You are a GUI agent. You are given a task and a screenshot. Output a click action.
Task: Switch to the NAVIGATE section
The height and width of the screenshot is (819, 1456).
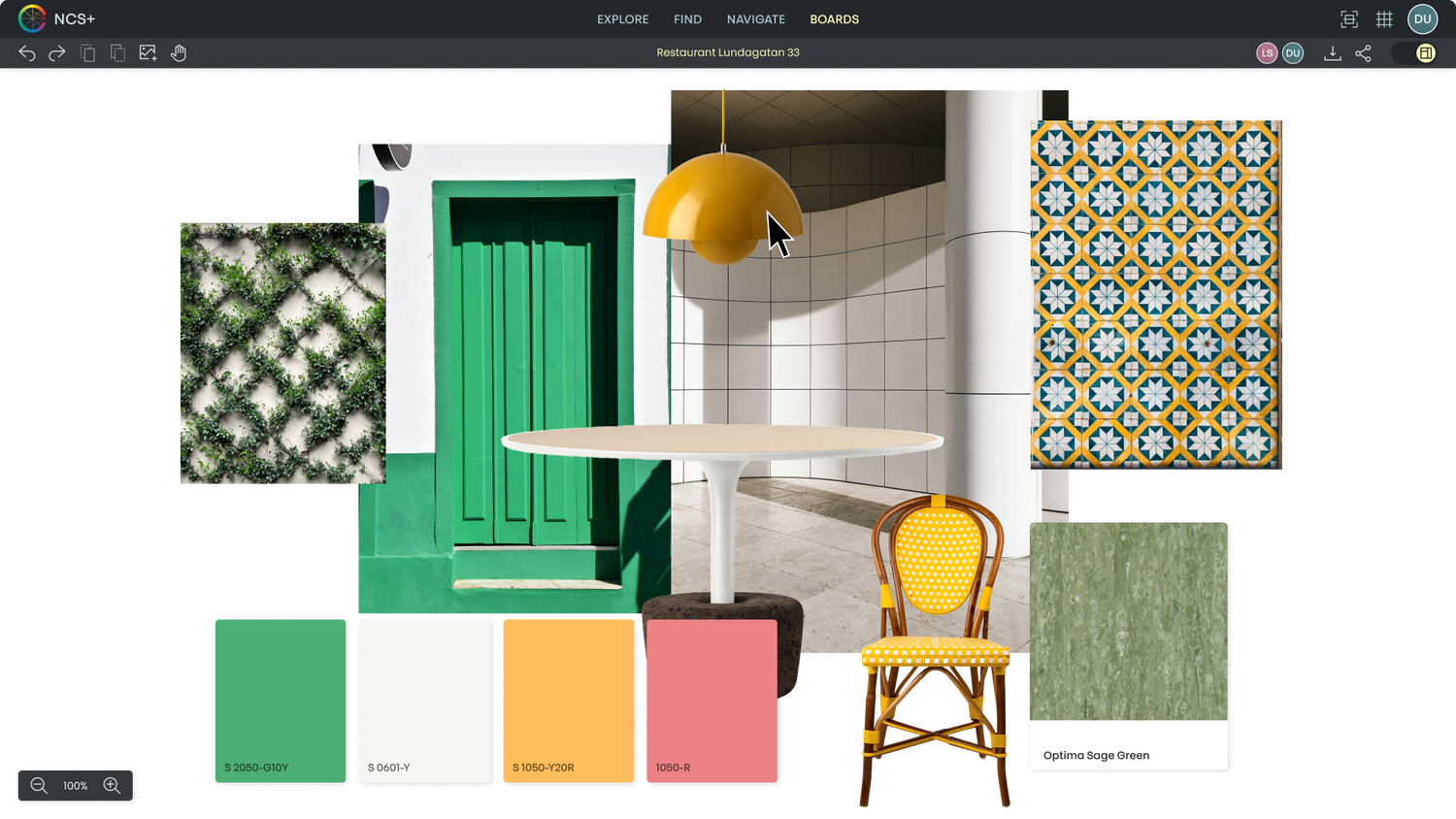coord(755,19)
